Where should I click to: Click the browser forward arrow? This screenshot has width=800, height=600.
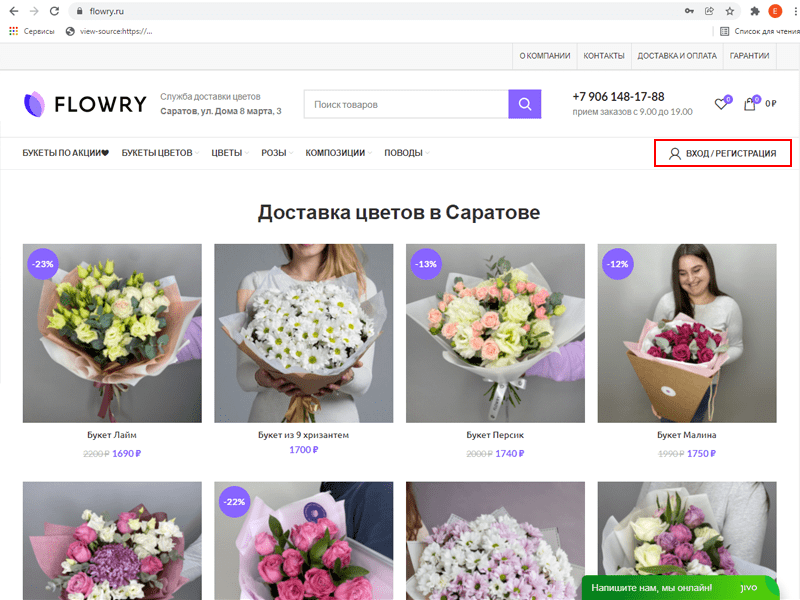point(34,11)
